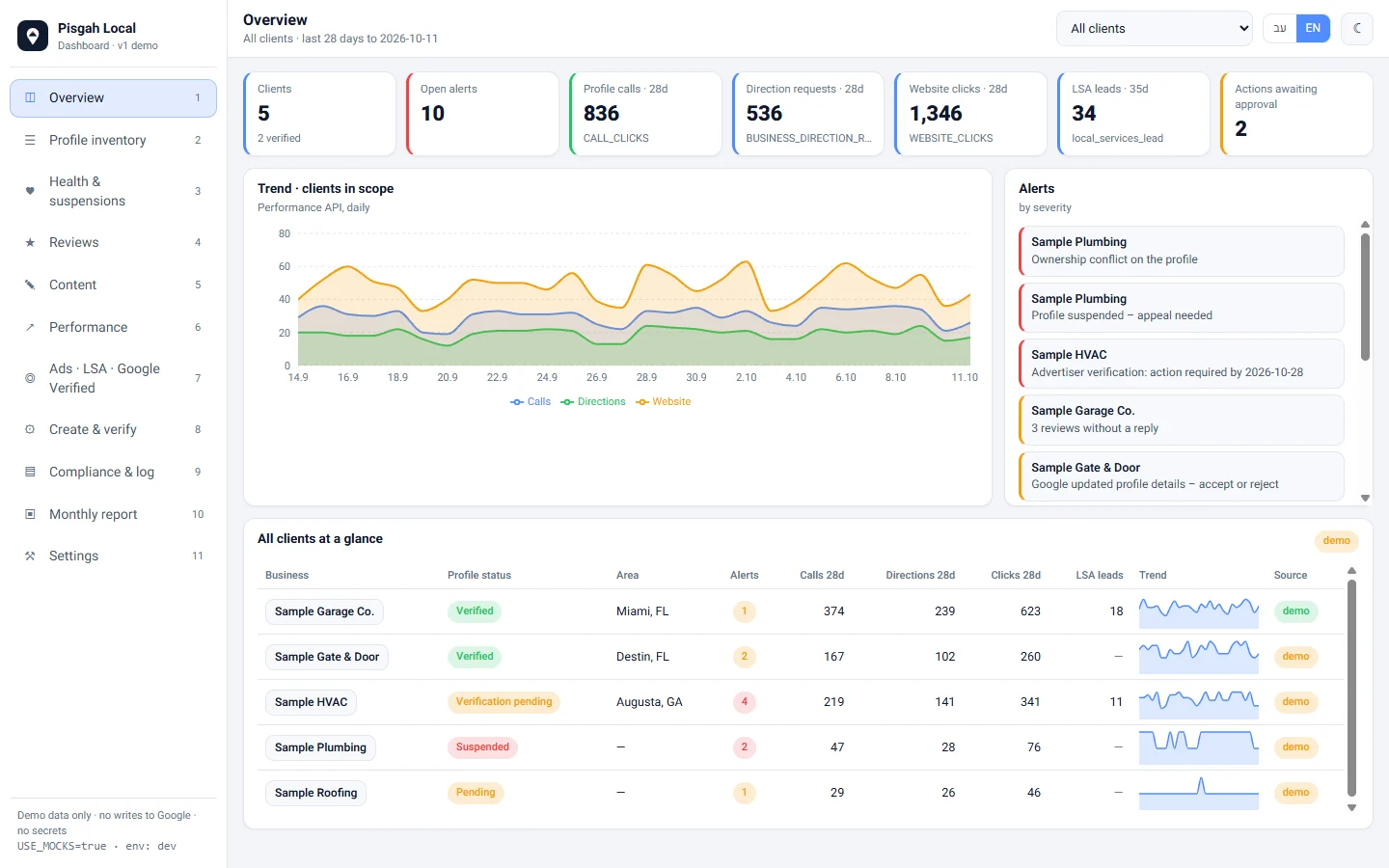Image resolution: width=1389 pixels, height=868 pixels.
Task: Click the clients table scrollbar
Action: point(1351,690)
